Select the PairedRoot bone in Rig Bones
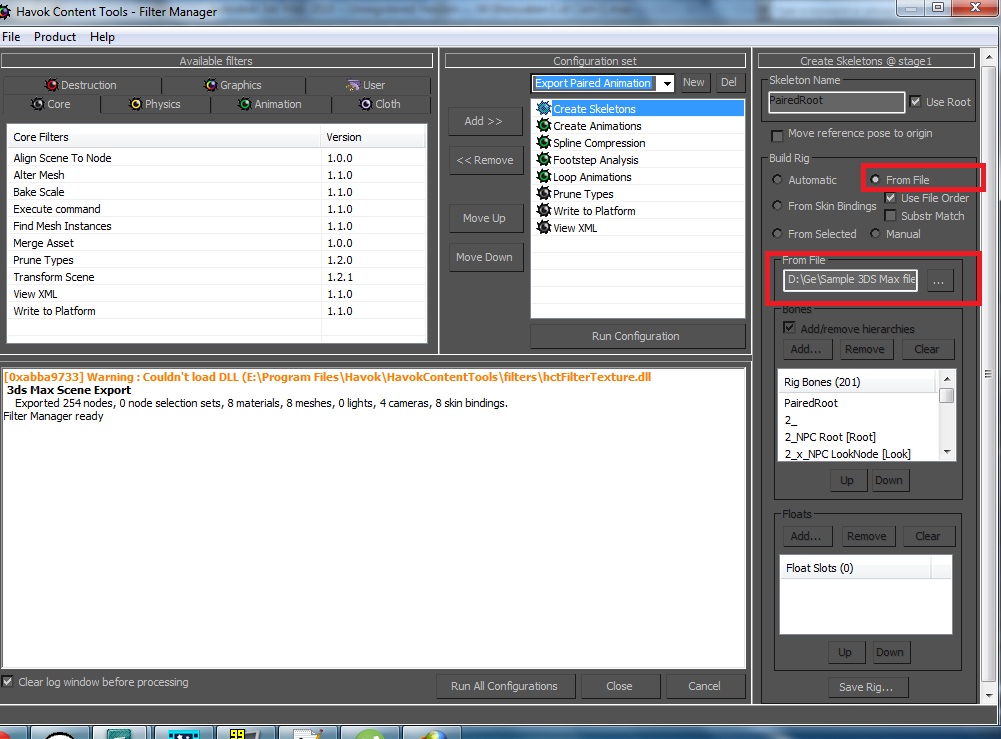This screenshot has height=739, width=1001. coord(859,403)
